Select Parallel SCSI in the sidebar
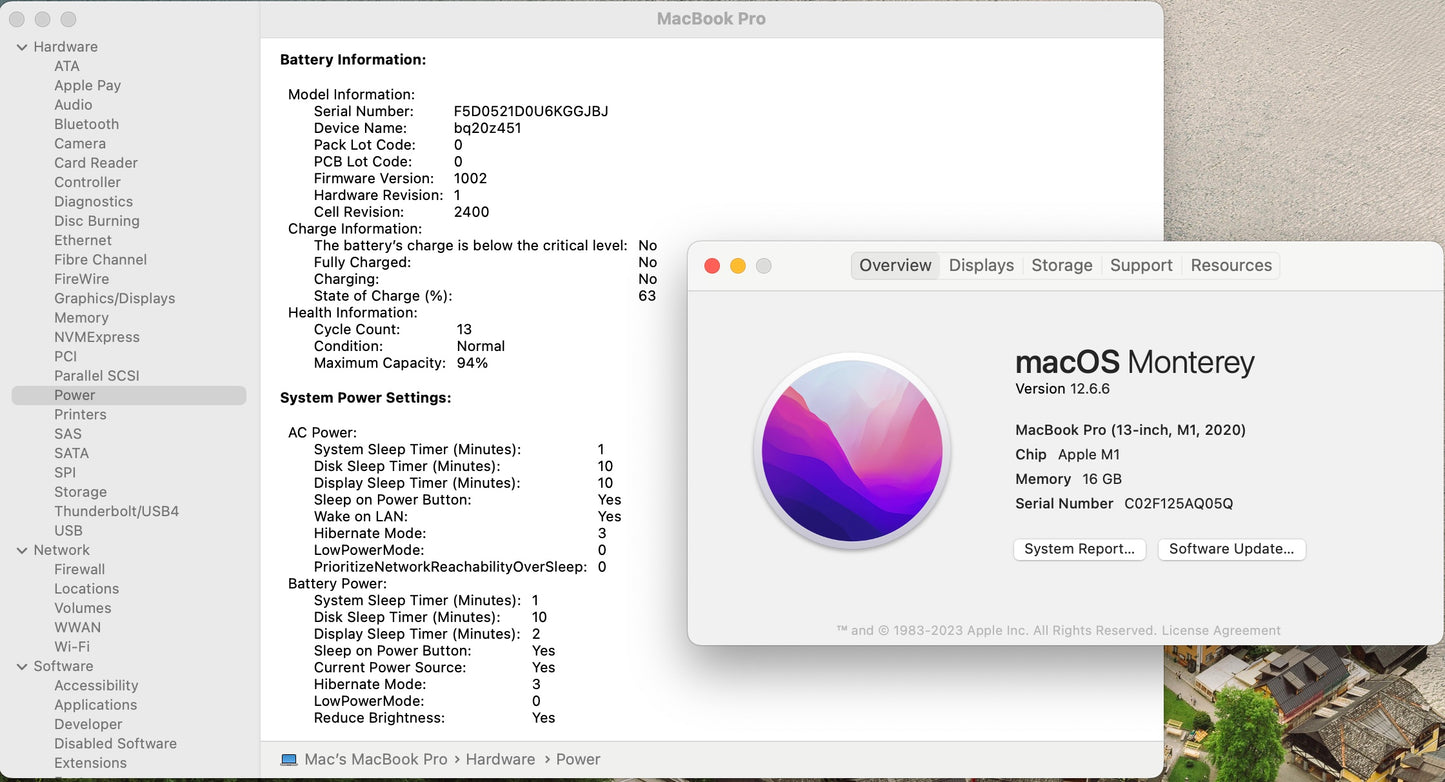 (x=97, y=376)
